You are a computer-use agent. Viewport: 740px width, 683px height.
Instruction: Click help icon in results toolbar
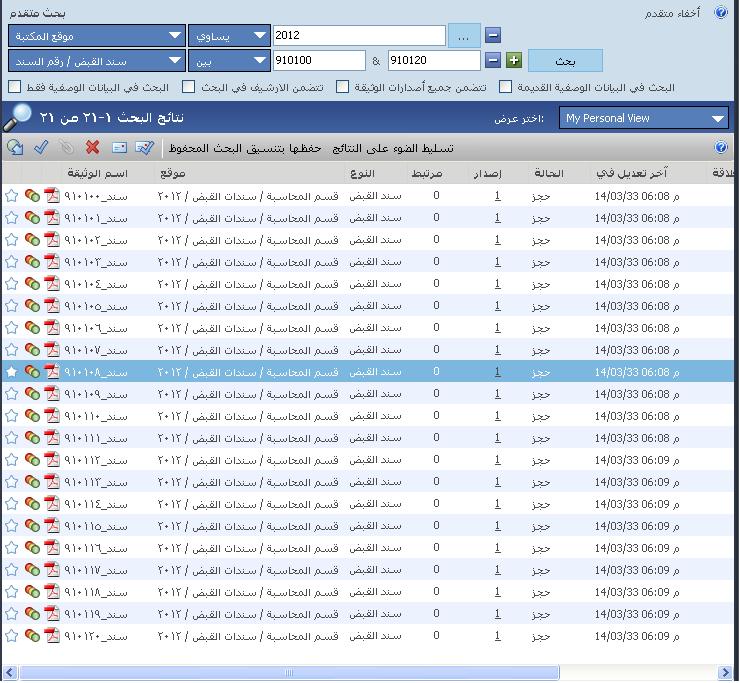721,148
